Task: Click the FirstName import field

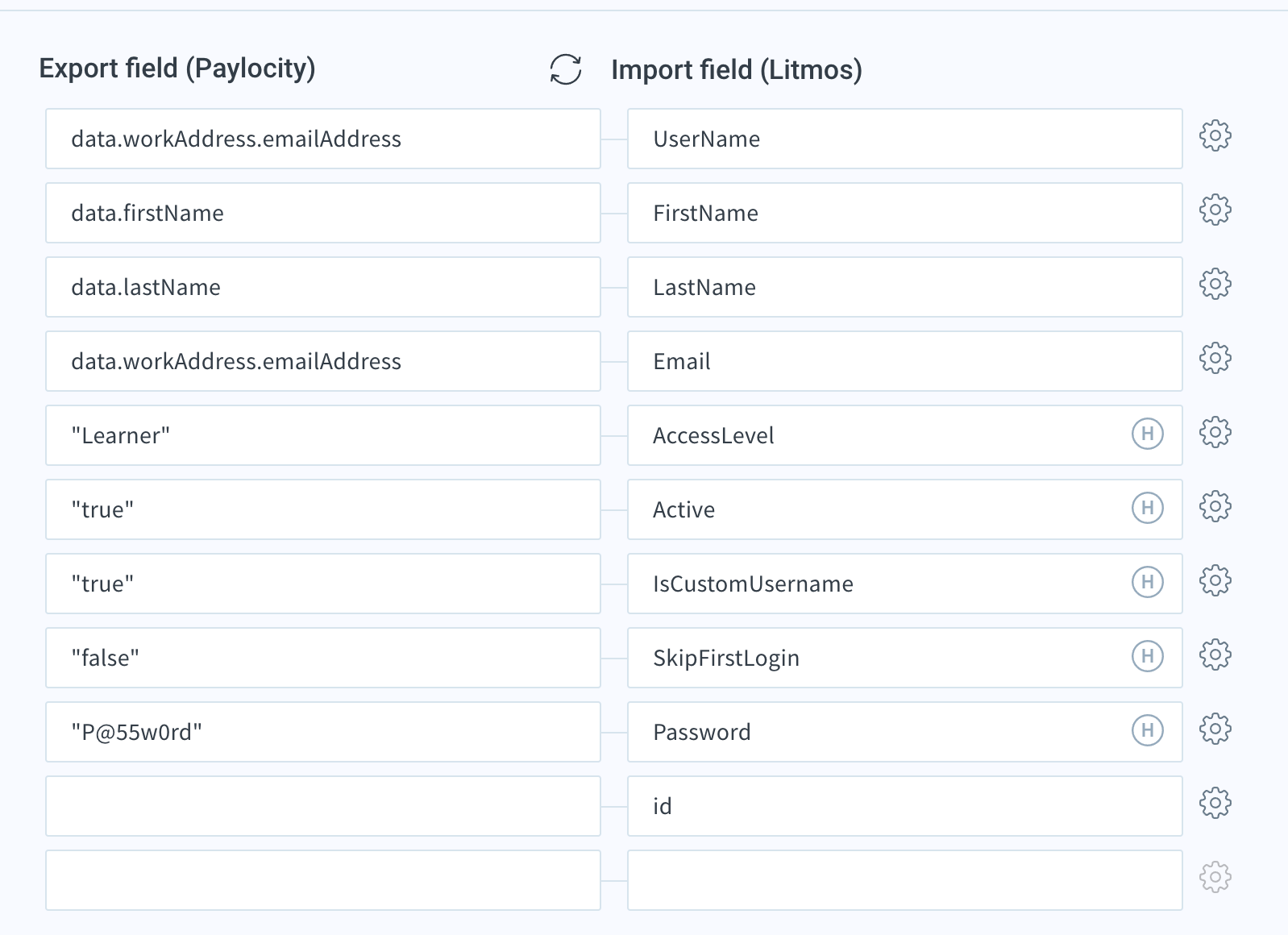Action: point(905,213)
